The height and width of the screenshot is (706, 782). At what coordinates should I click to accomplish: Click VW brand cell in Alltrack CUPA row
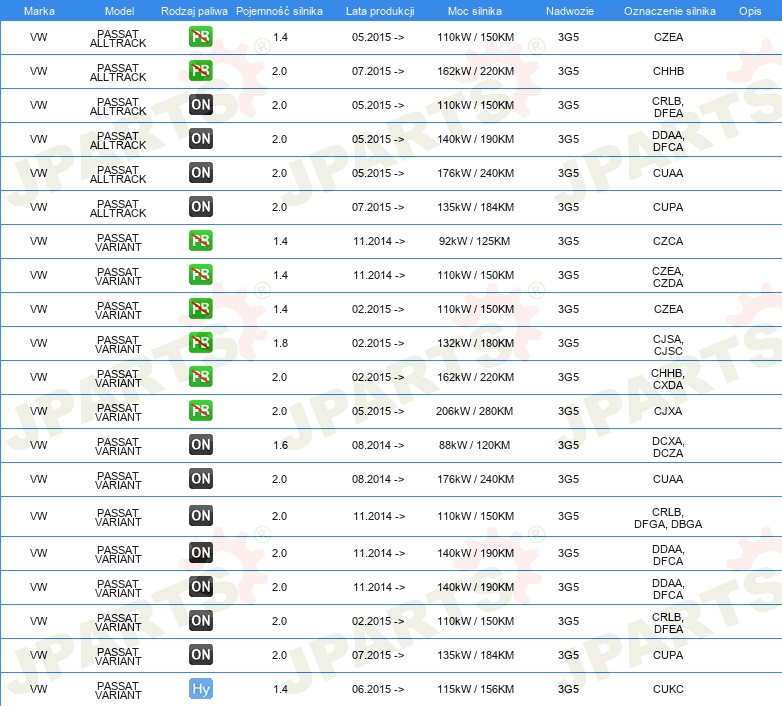pyautogui.click(x=38, y=207)
